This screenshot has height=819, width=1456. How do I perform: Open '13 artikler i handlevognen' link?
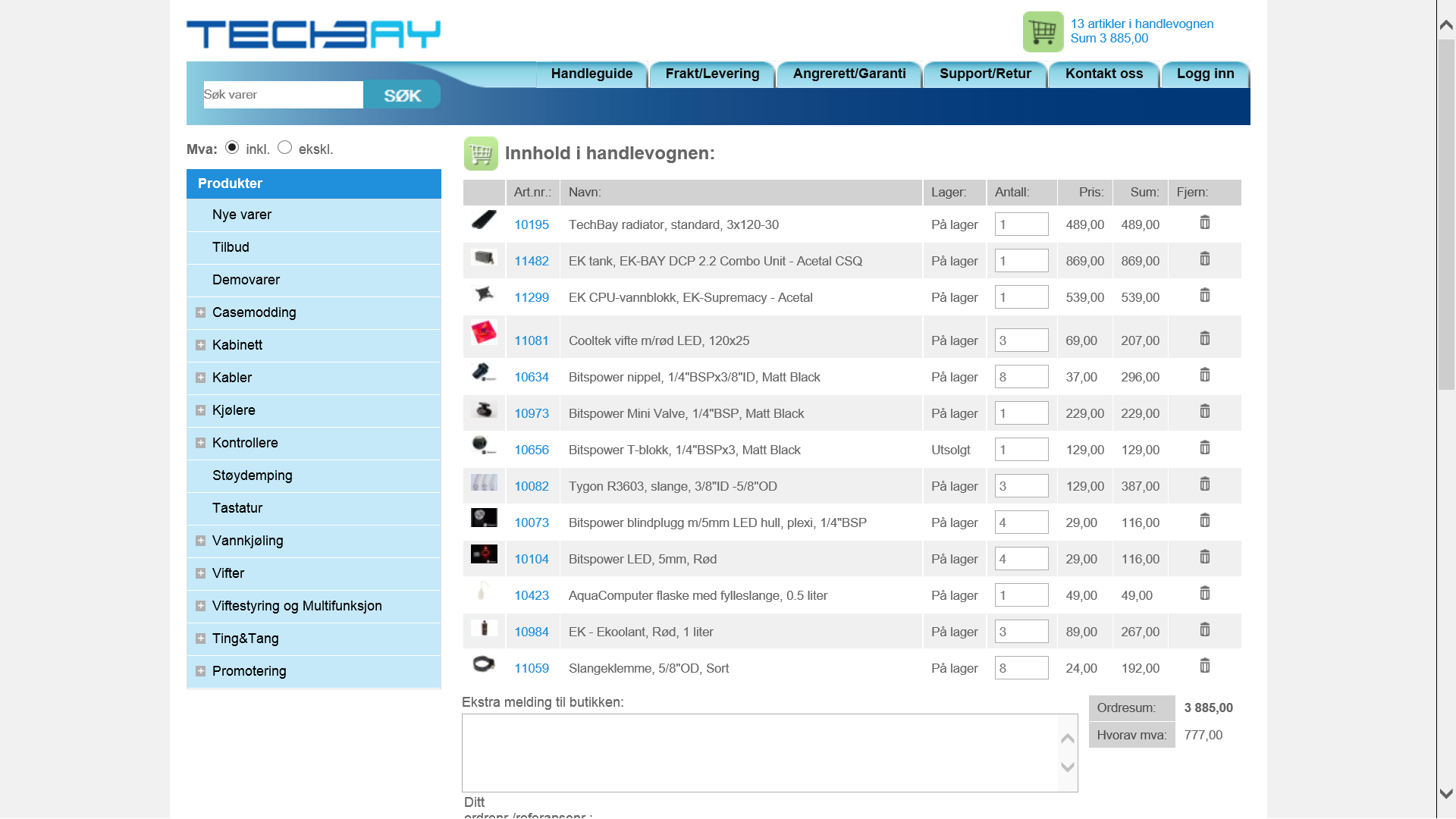[x=1142, y=24]
